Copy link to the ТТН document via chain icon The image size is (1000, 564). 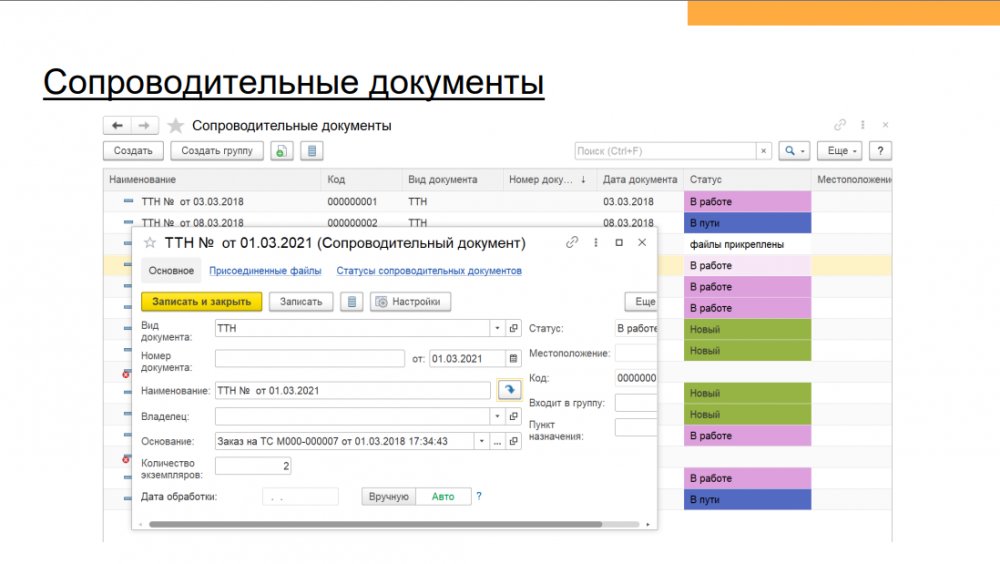coord(572,243)
